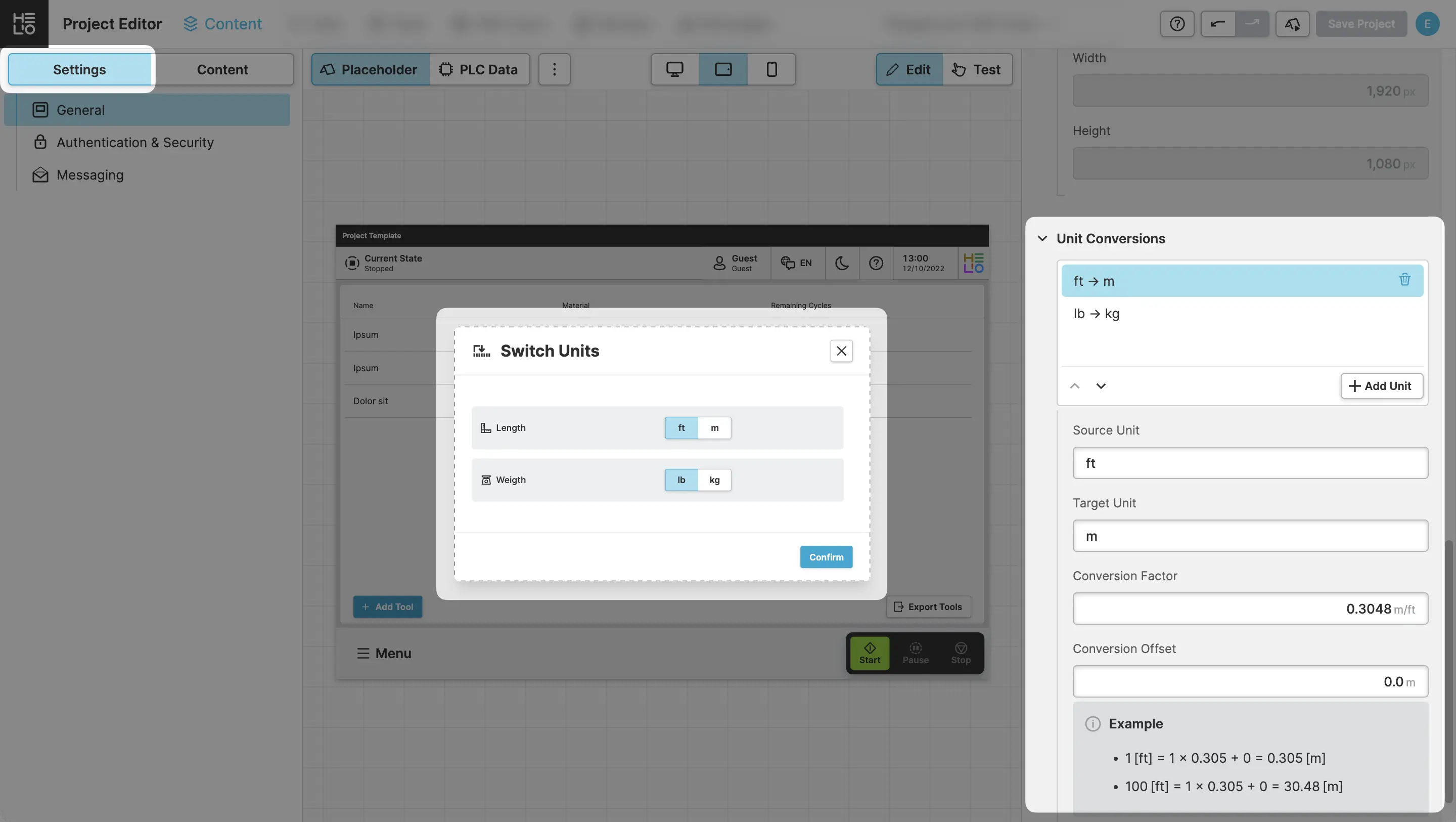Collapse the Unit Conversions section
The height and width of the screenshot is (822, 1456).
(x=1042, y=239)
